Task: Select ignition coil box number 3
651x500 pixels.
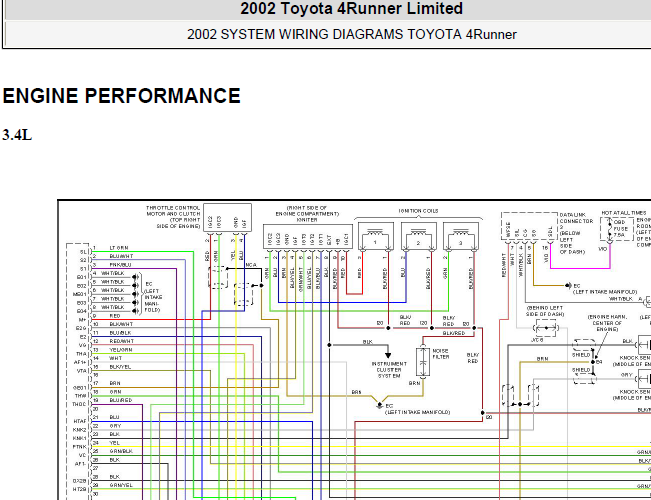Action: pos(461,236)
